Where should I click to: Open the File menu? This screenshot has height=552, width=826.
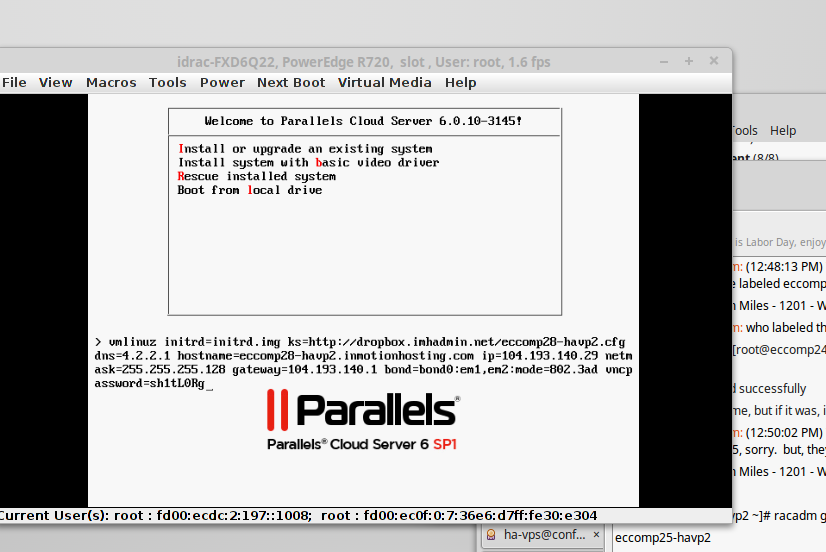[x=14, y=82]
